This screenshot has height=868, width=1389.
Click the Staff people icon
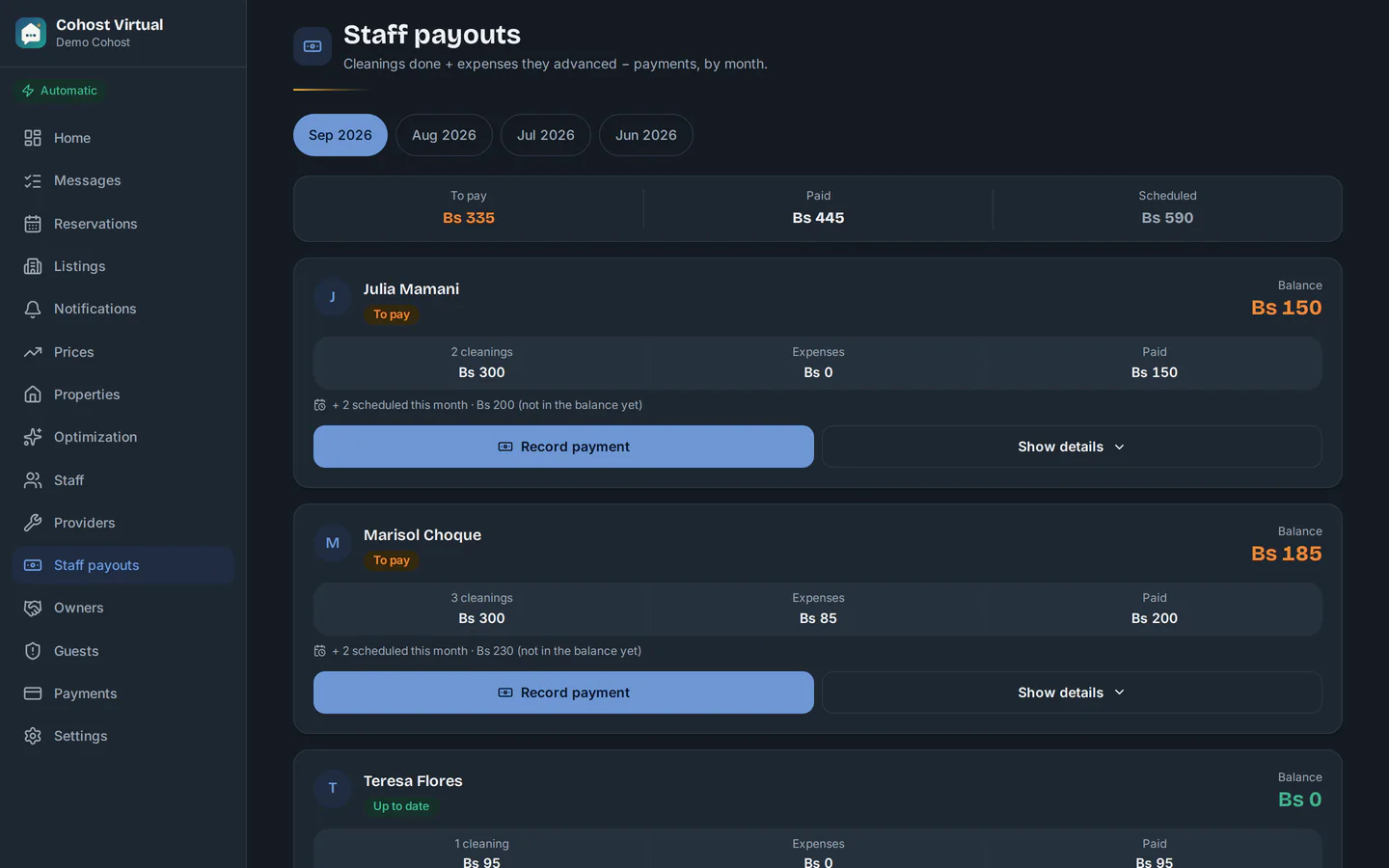coord(33,480)
